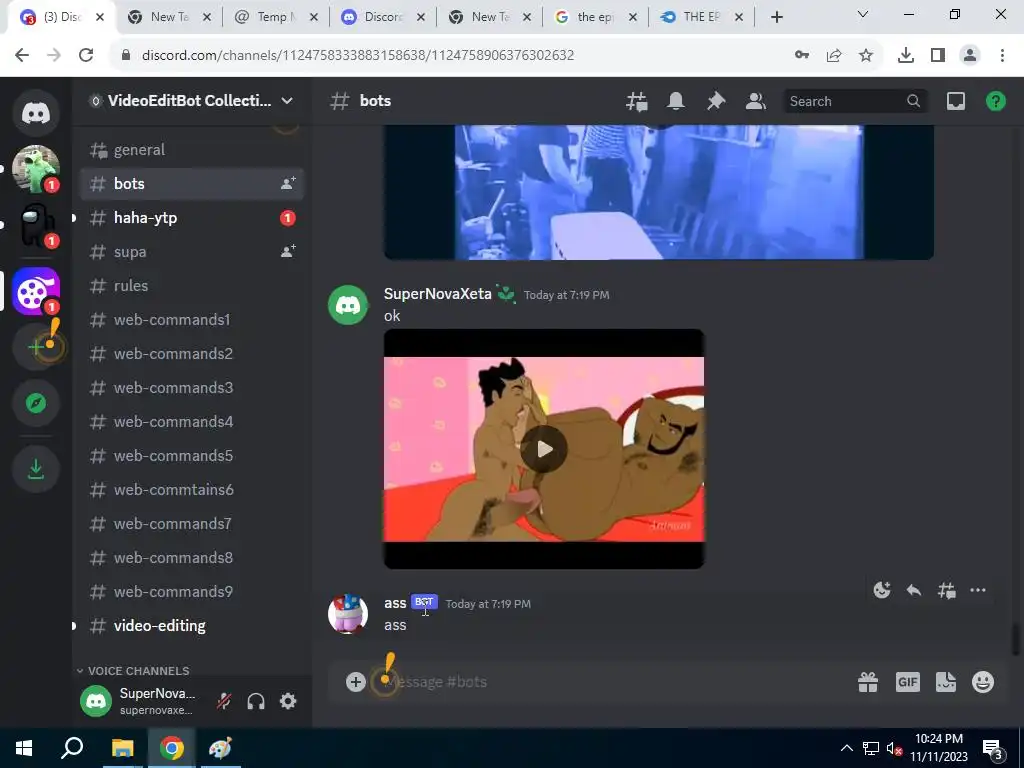Show pinned messages pin icon
The width and height of the screenshot is (1024, 768).
716,101
